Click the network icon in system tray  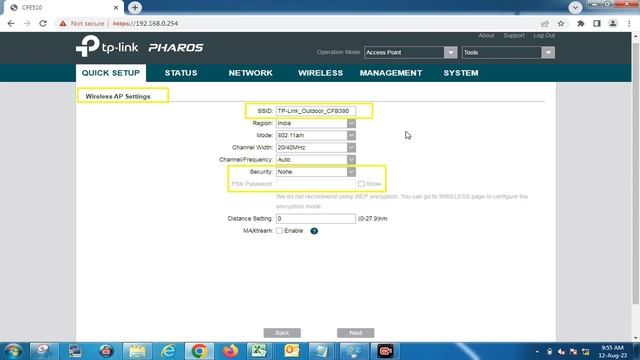click(586, 351)
